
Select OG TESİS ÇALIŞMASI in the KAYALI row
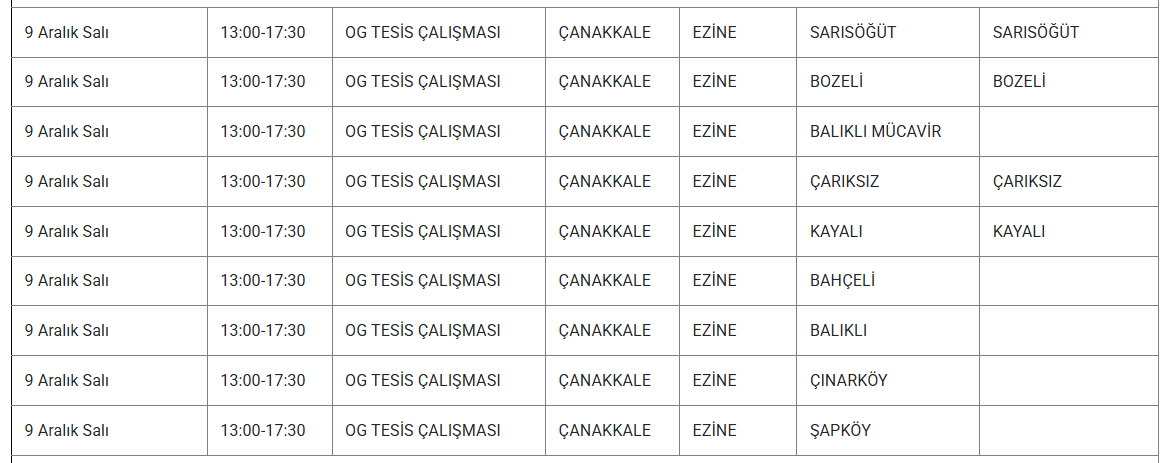tap(422, 232)
